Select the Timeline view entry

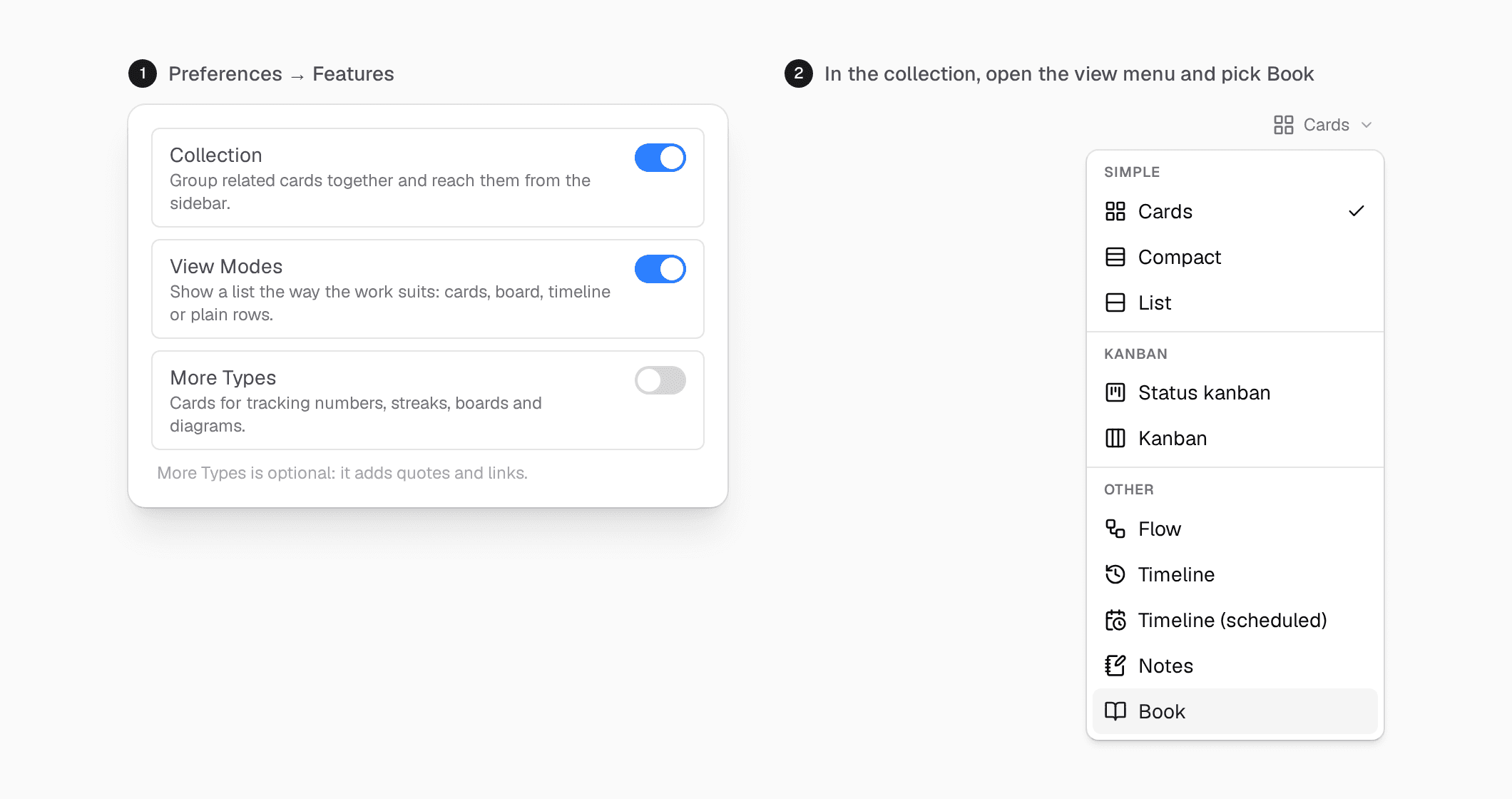click(1235, 574)
